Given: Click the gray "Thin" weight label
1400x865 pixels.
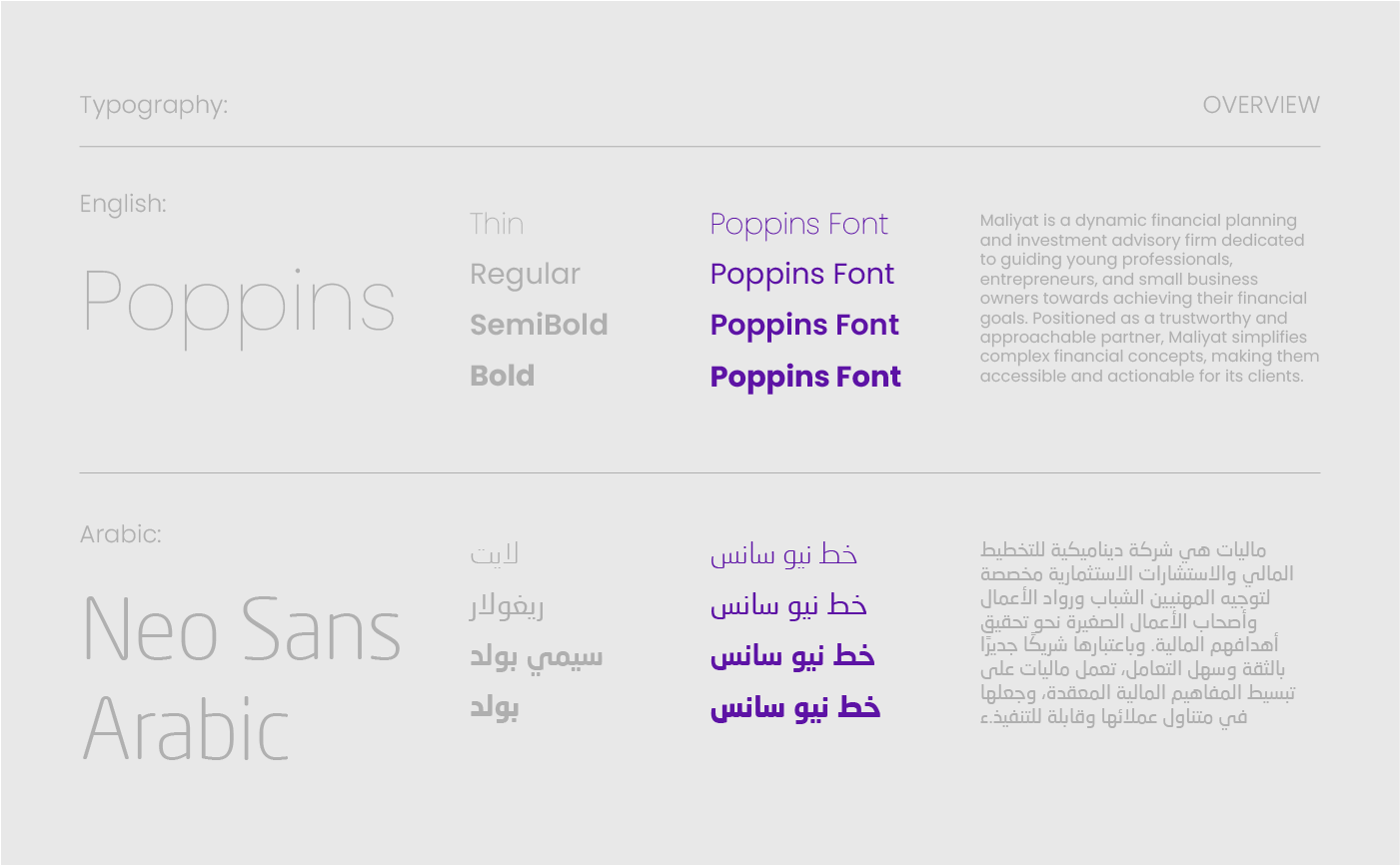Looking at the screenshot, I should coord(497,224).
